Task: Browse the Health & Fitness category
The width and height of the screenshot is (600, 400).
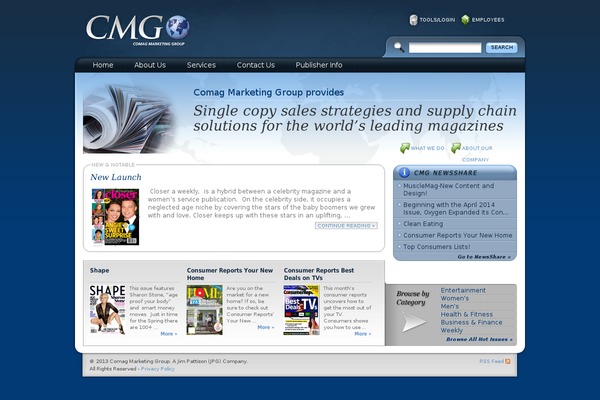Action: [466, 314]
